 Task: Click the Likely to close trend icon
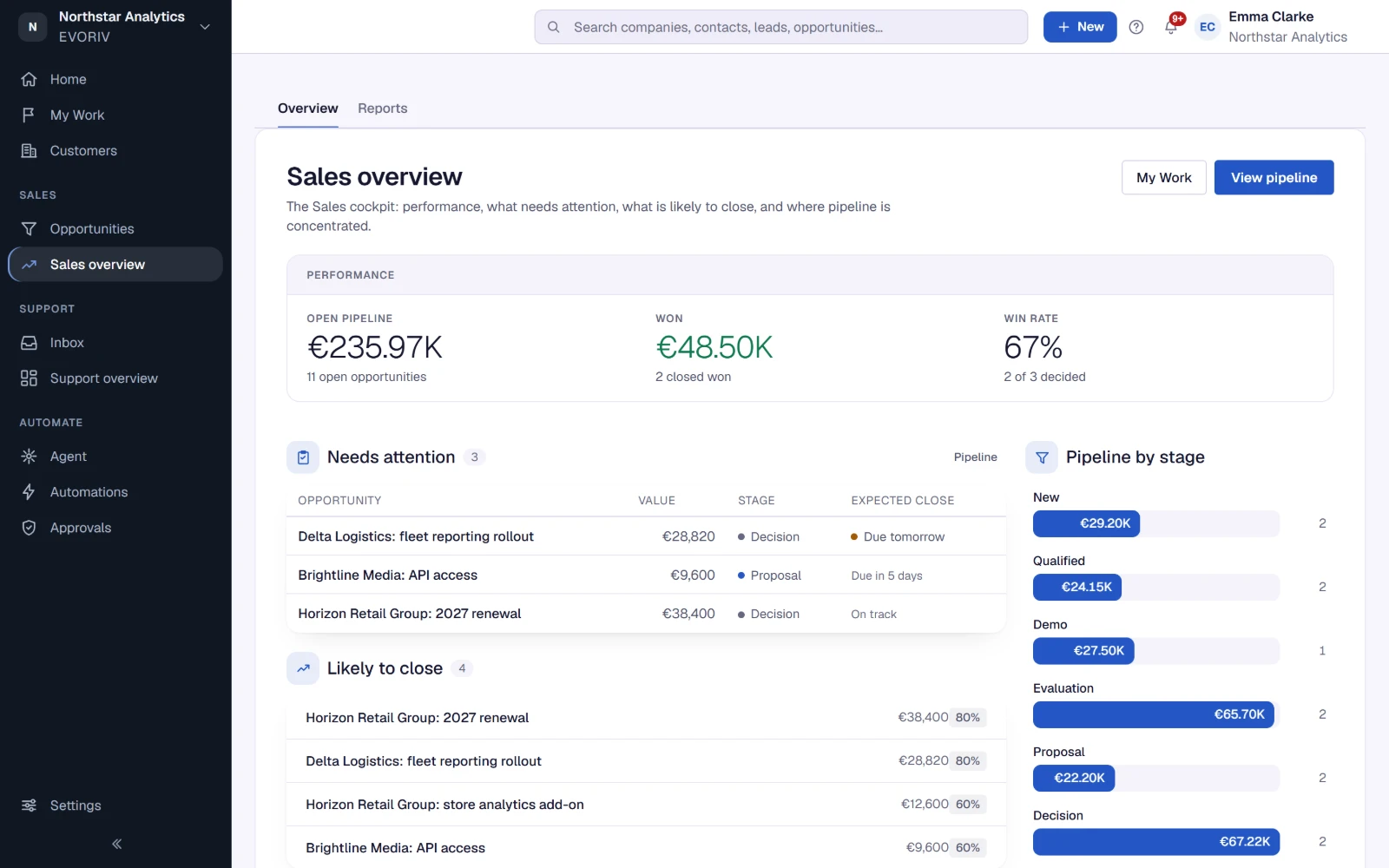(x=303, y=667)
